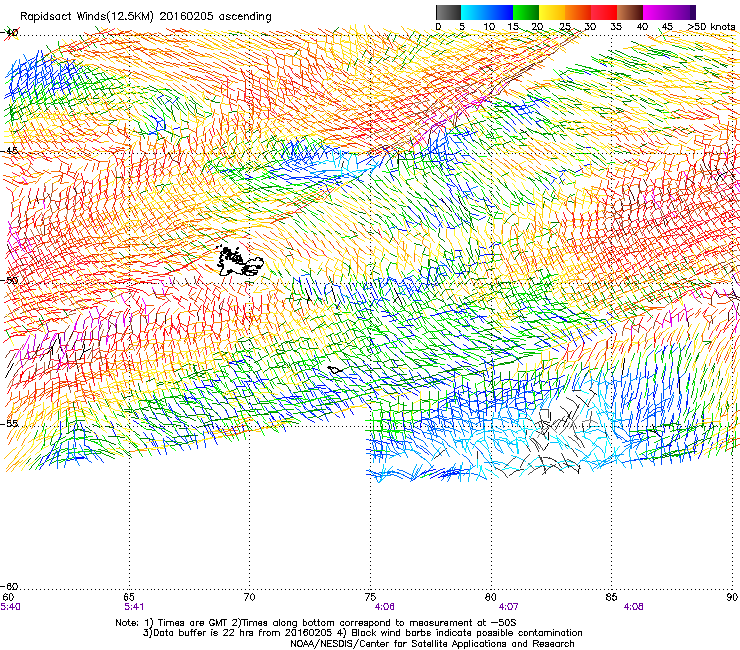Click the green 15-20 knots legend swatch
Viewport: 740px width, 650px height.
pos(526,12)
